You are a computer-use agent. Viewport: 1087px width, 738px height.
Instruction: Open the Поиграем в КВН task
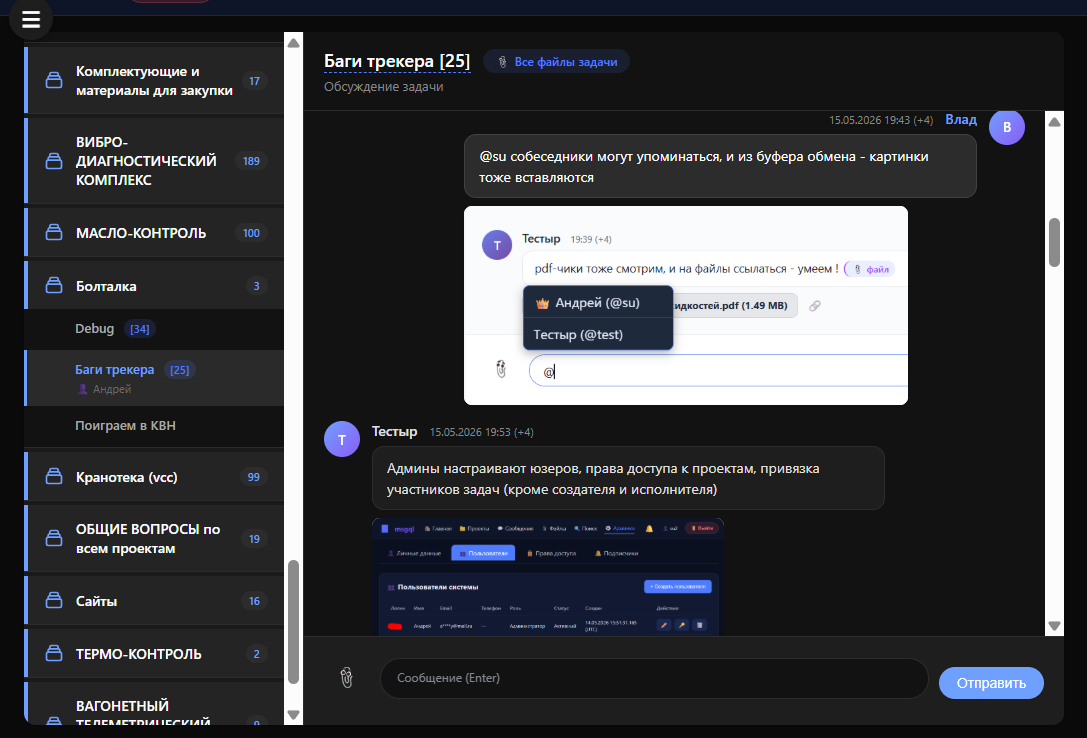pyautogui.click(x=155, y=425)
